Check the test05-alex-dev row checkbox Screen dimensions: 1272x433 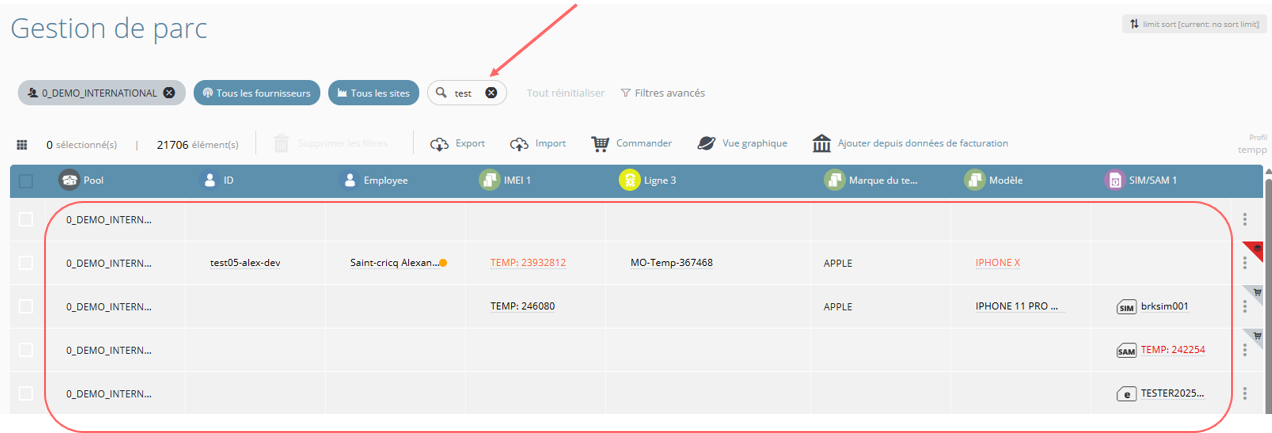tap(26, 263)
